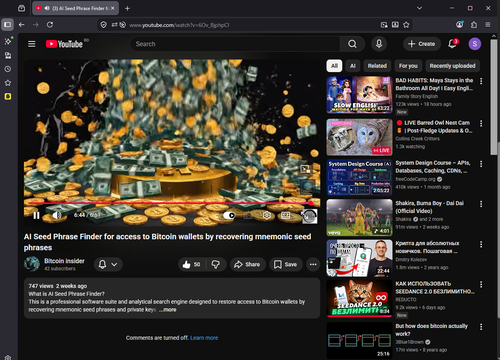The width and height of the screenshot is (500, 360).
Task: Bookmark this page with star
Action: [406, 25]
